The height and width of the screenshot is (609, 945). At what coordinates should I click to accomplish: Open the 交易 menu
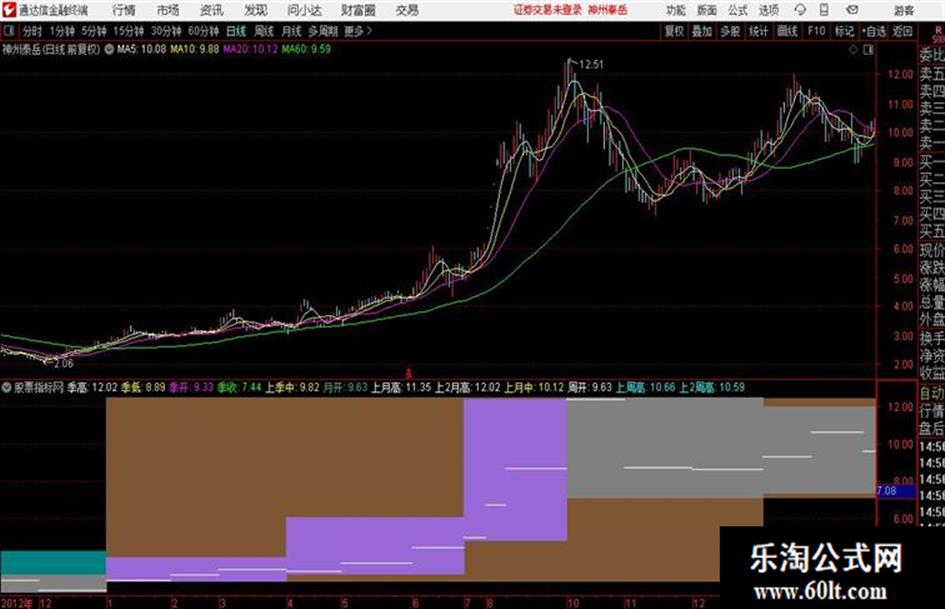point(407,10)
